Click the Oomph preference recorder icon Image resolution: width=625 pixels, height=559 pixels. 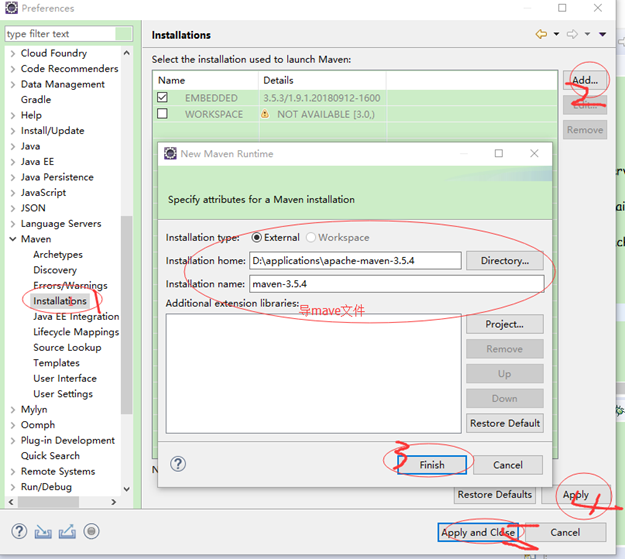point(91,531)
